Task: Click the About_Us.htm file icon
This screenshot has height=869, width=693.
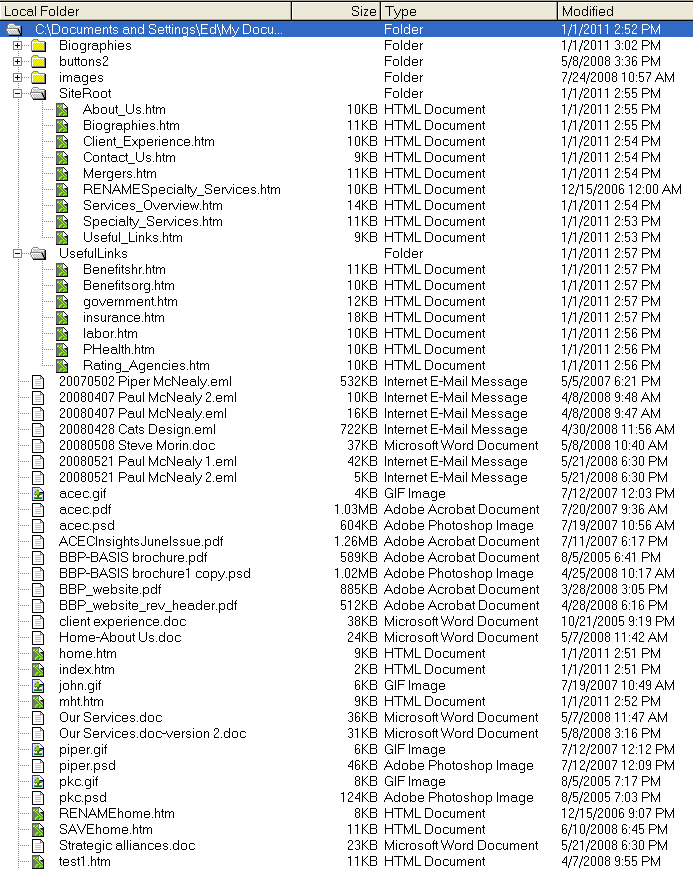Action: [x=62, y=109]
